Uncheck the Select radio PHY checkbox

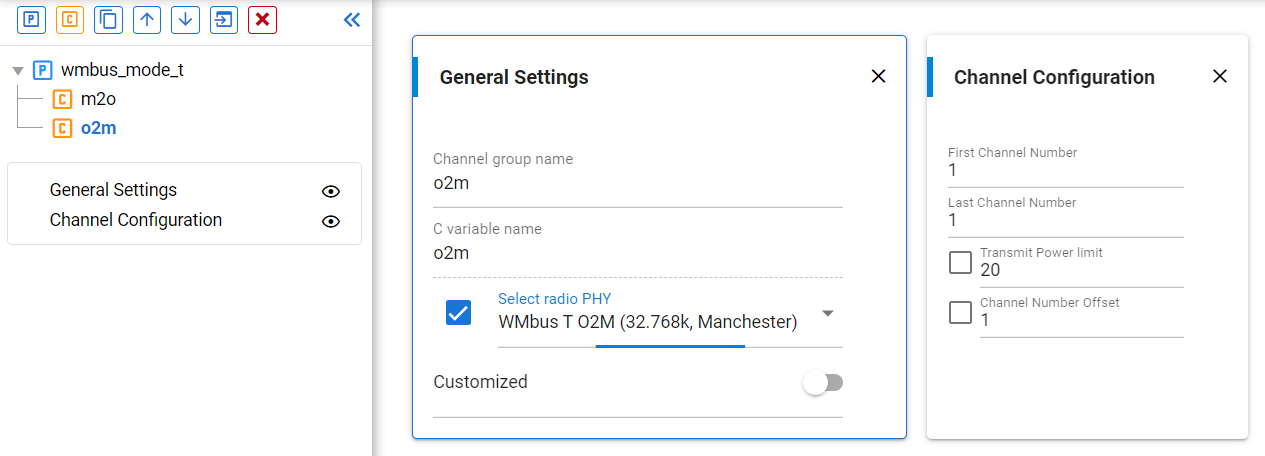tap(458, 312)
